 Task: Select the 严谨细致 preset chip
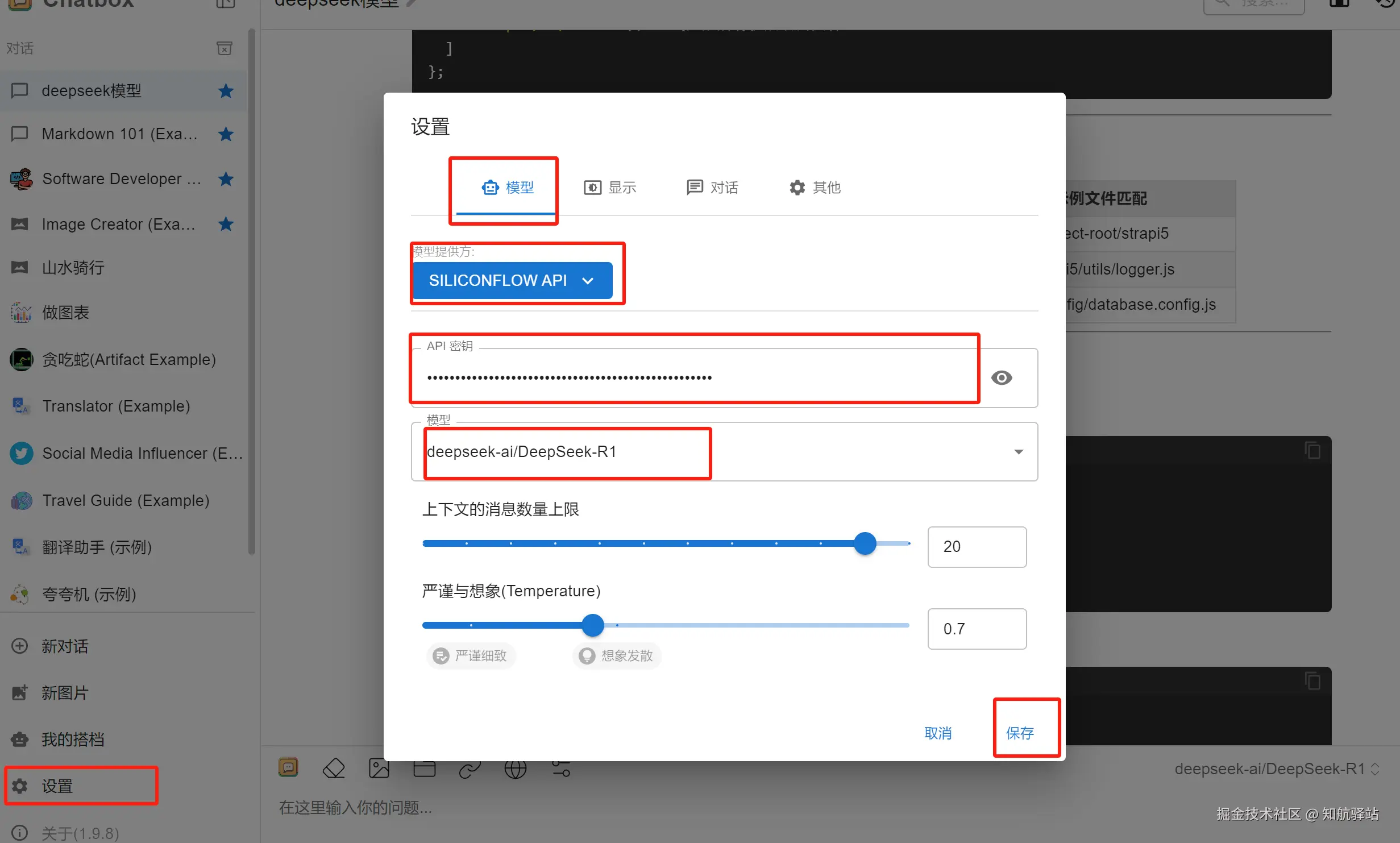pyautogui.click(x=471, y=655)
